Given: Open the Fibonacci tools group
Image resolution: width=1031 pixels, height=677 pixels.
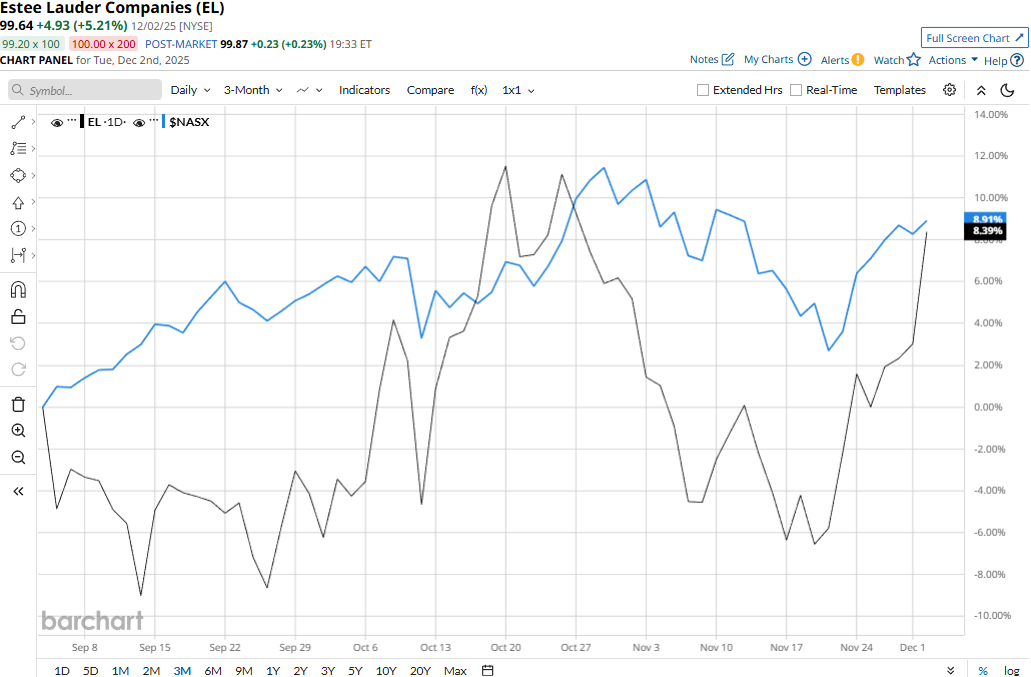Looking at the screenshot, I should 18,149.
